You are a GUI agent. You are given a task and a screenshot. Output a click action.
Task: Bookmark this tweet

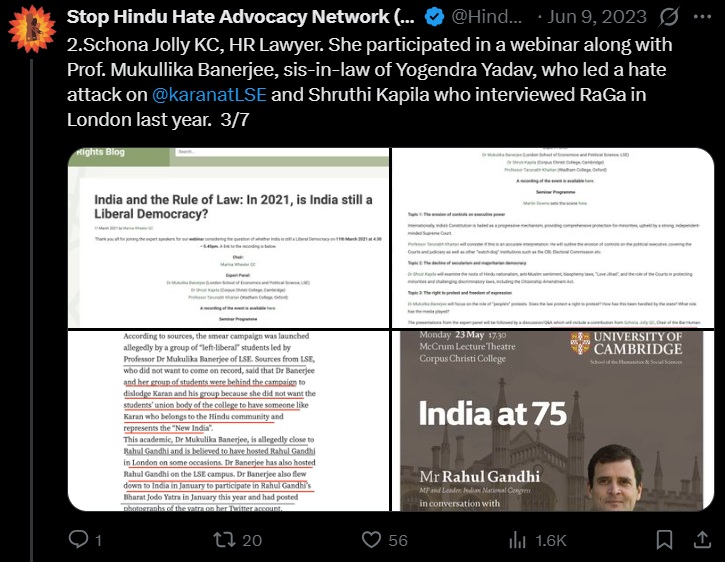[664, 540]
